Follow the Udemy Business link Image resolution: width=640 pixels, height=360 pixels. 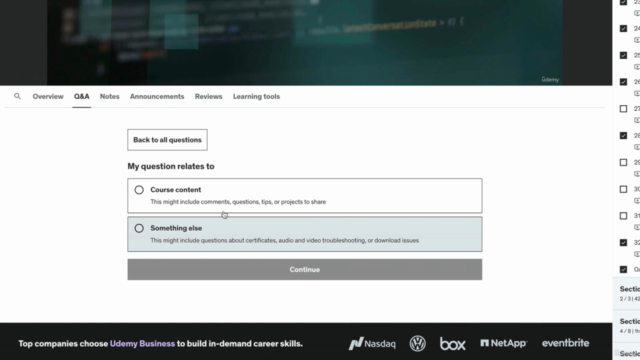click(x=142, y=344)
